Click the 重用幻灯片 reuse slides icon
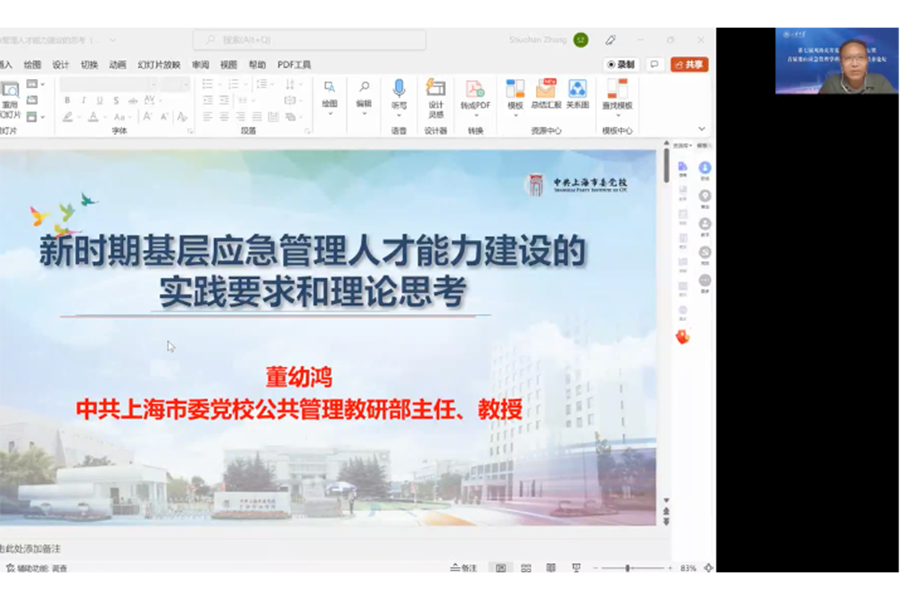This screenshot has height=600, width=900. click(10, 99)
